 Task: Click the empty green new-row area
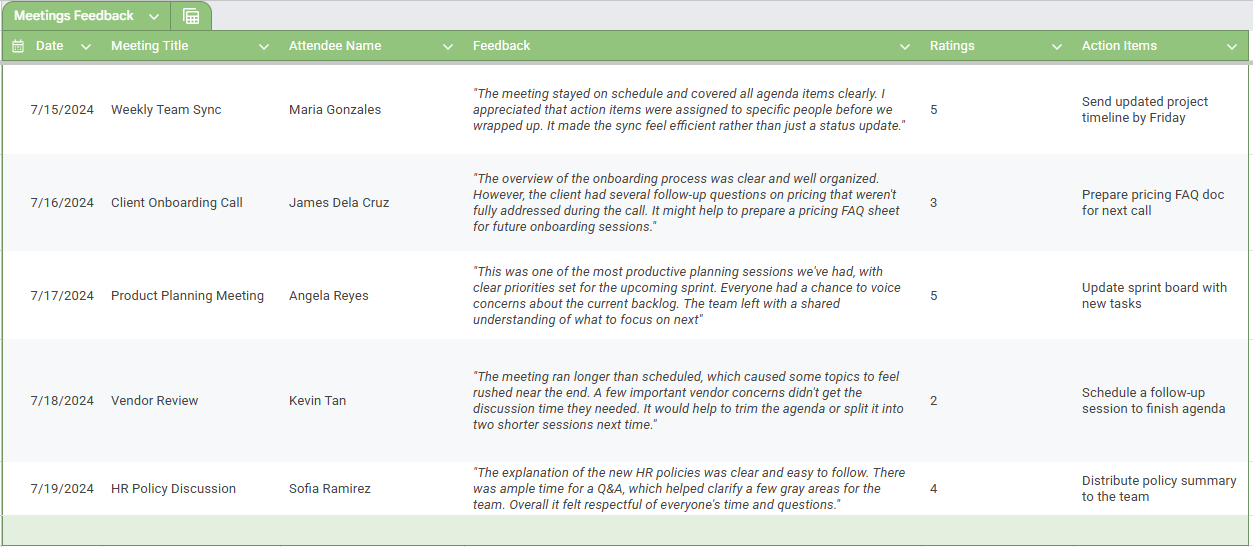(626, 530)
